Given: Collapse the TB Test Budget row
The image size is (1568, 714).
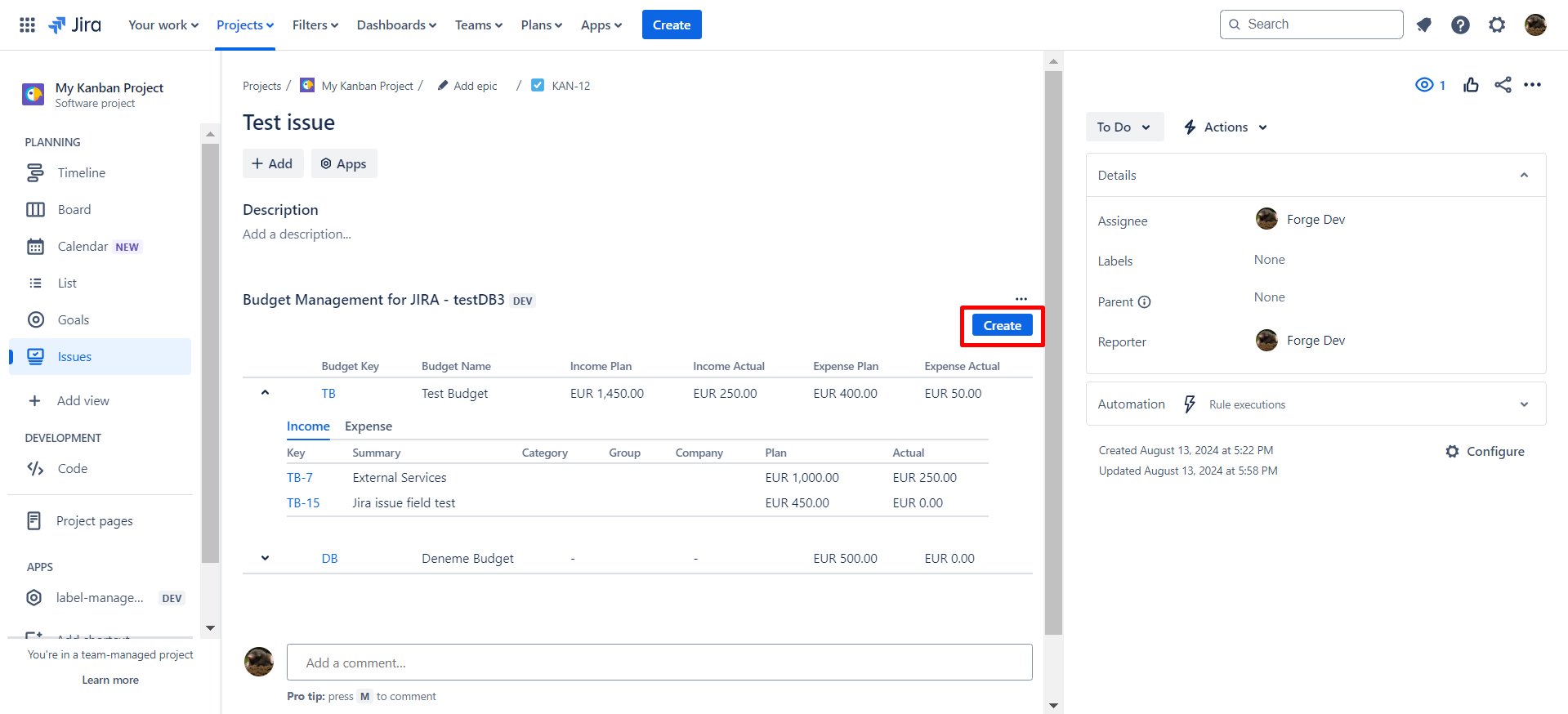Looking at the screenshot, I should [x=265, y=393].
